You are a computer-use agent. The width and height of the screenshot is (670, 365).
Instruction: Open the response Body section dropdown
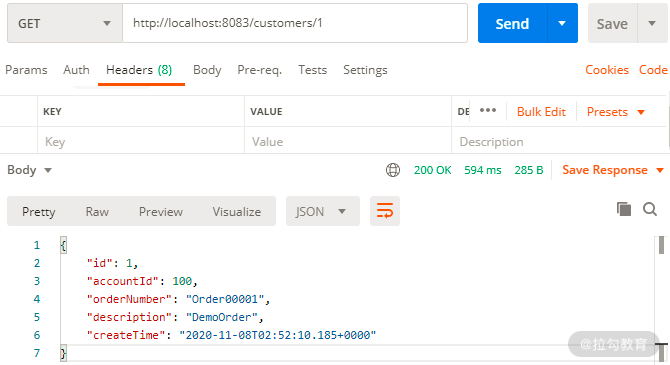coord(29,170)
